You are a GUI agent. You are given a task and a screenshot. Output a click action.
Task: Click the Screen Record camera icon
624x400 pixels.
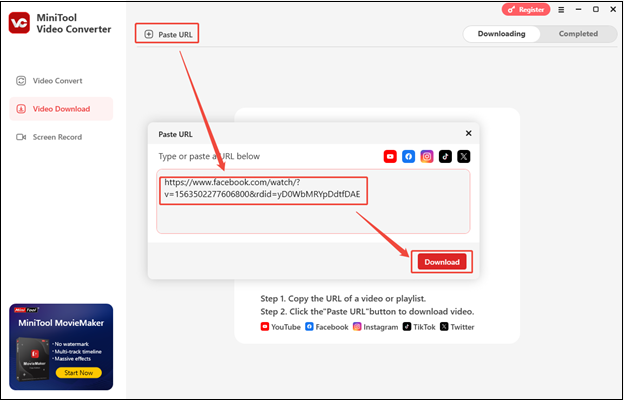21,137
